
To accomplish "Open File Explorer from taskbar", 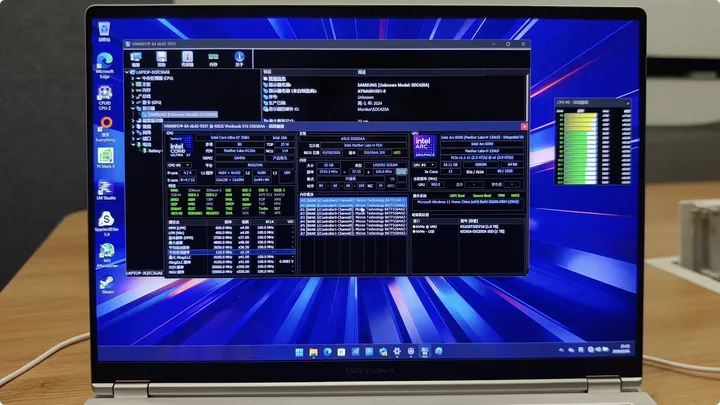I will (313, 352).
